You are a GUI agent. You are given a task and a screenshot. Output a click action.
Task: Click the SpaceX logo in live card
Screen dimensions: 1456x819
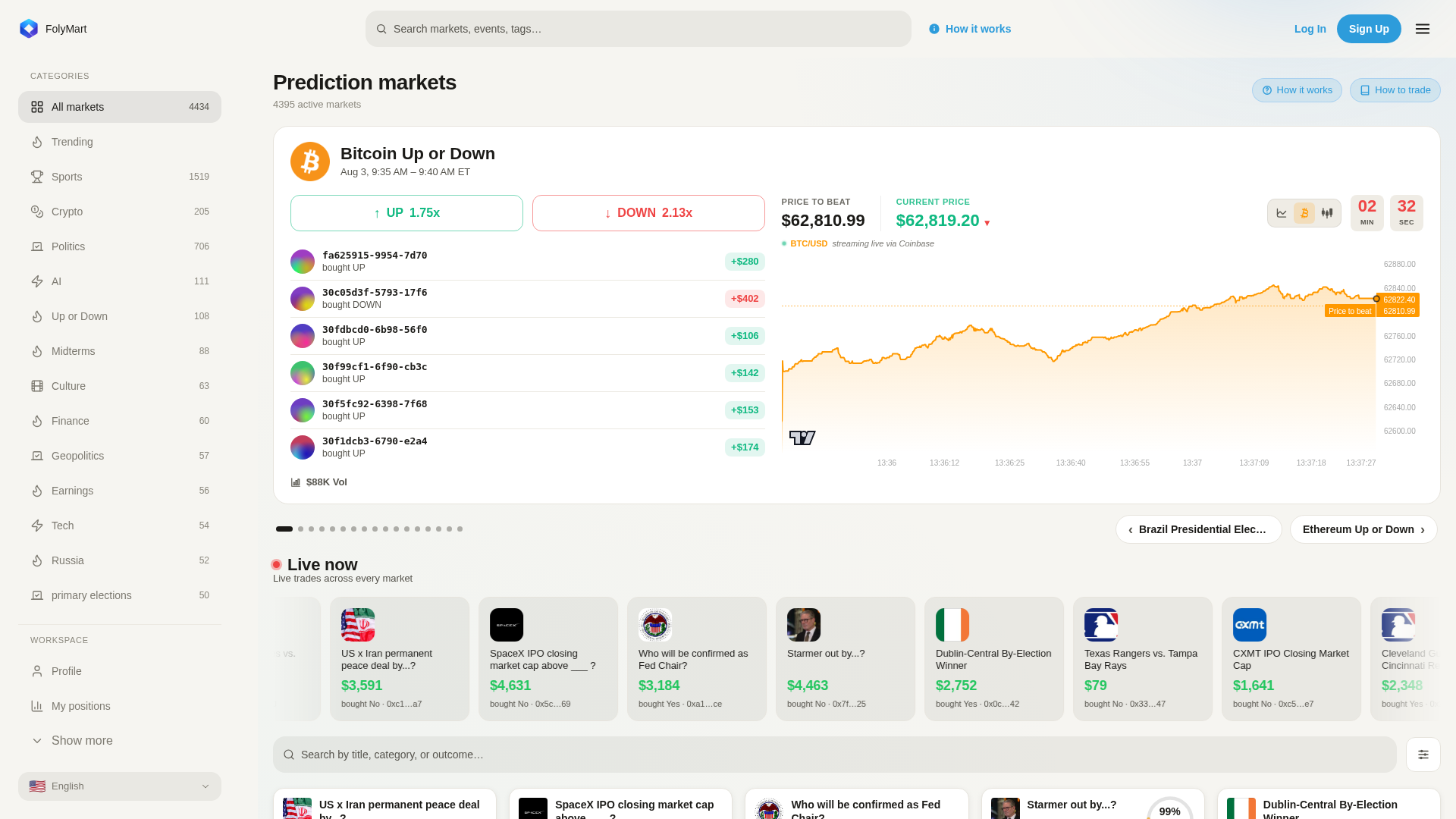507,625
